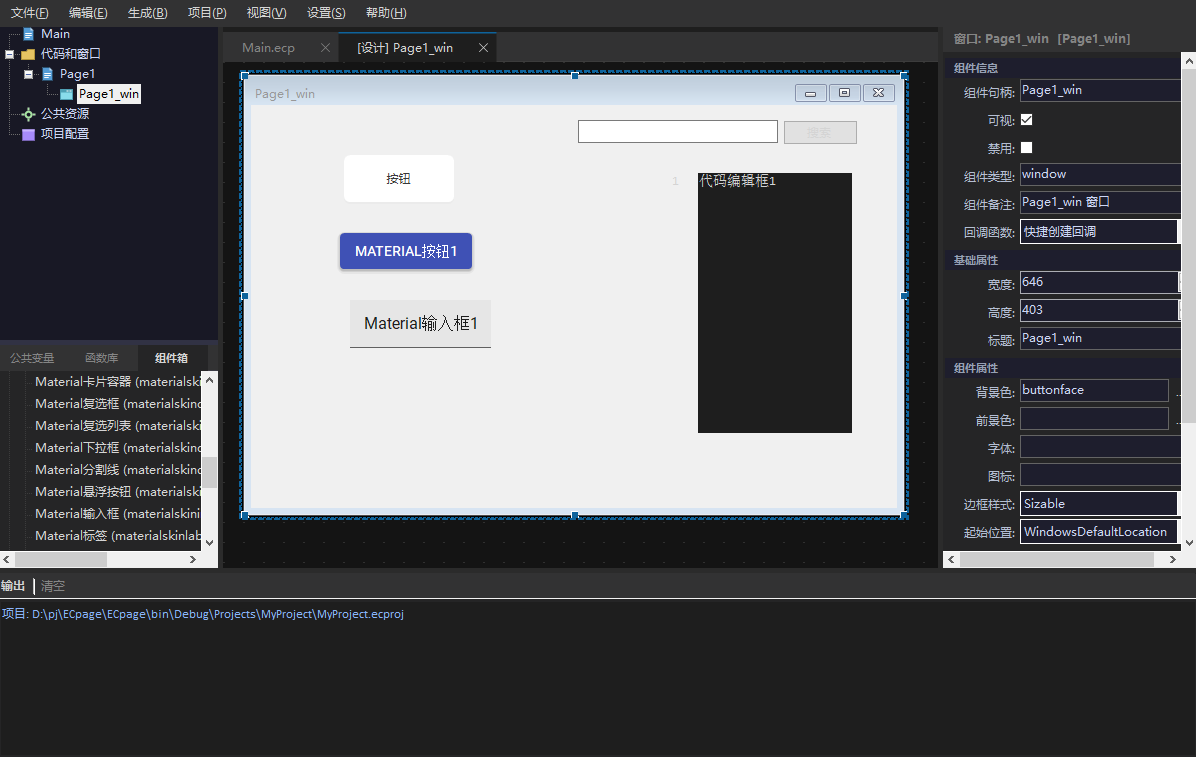Close the Main.ecp tab

point(326,47)
